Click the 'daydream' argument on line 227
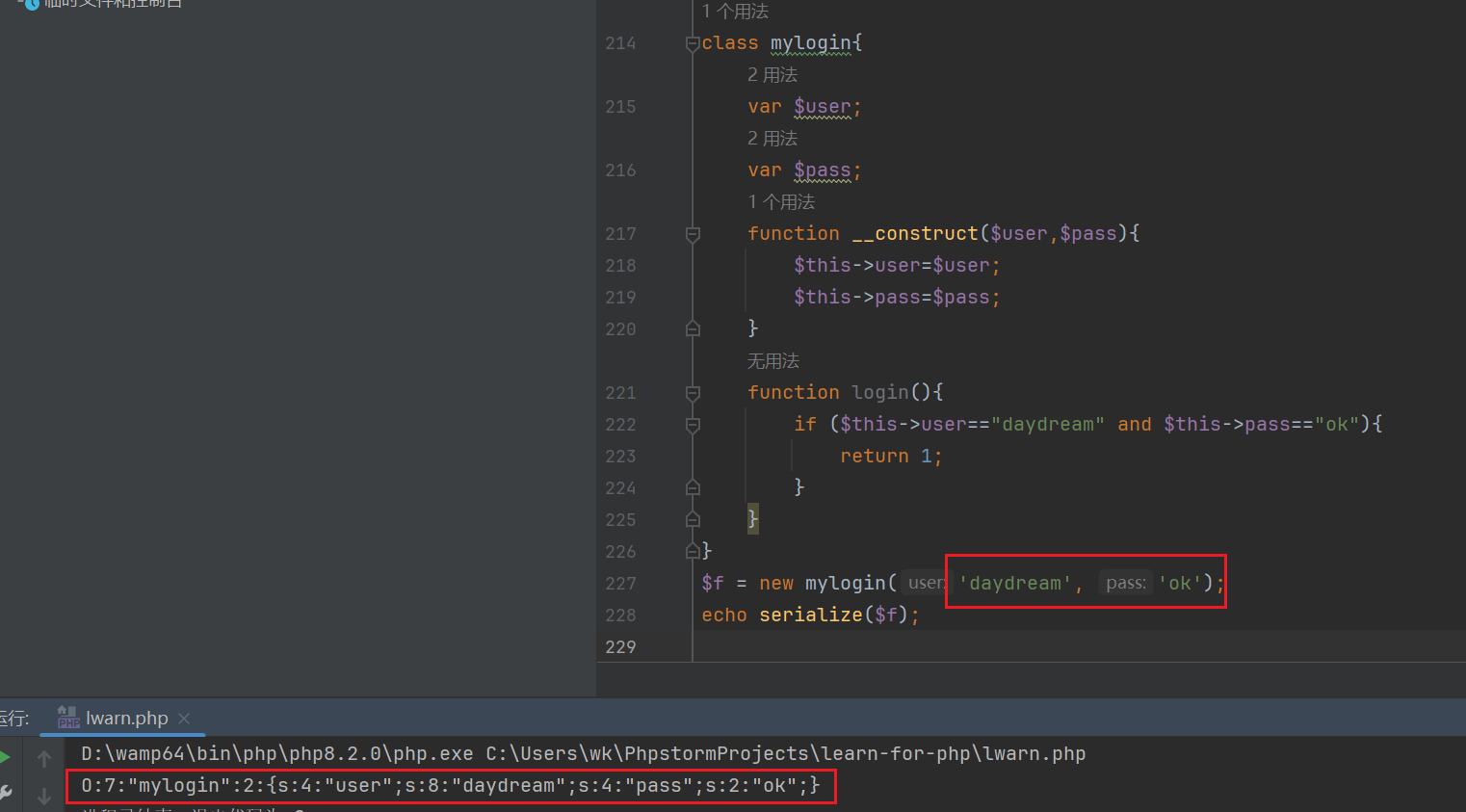 coord(1015,584)
